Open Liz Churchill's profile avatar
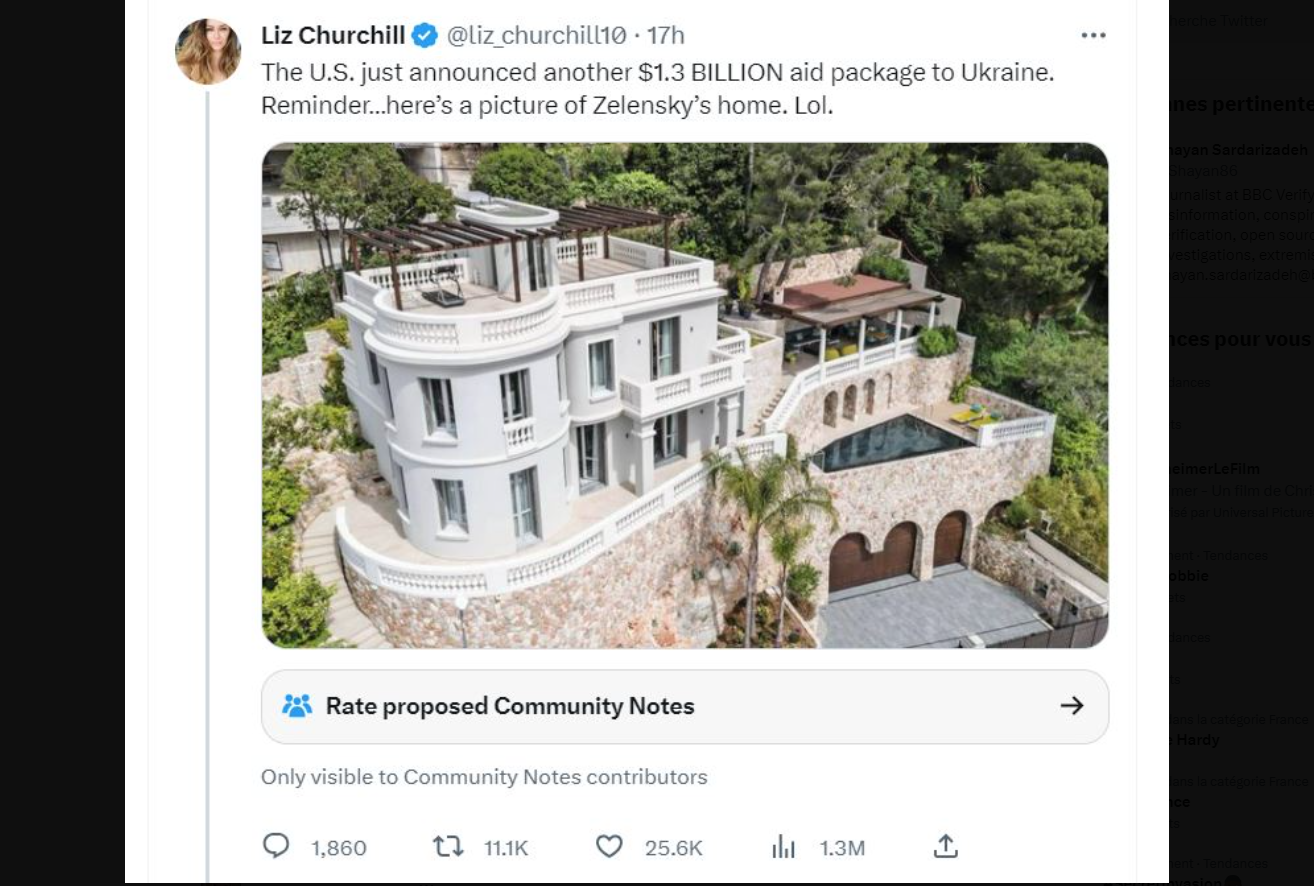 point(208,51)
